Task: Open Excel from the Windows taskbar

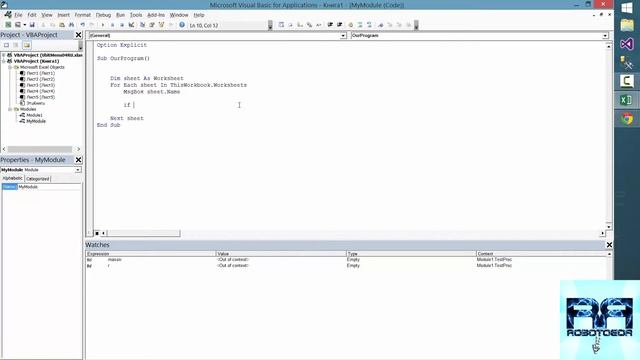Action: point(627,100)
